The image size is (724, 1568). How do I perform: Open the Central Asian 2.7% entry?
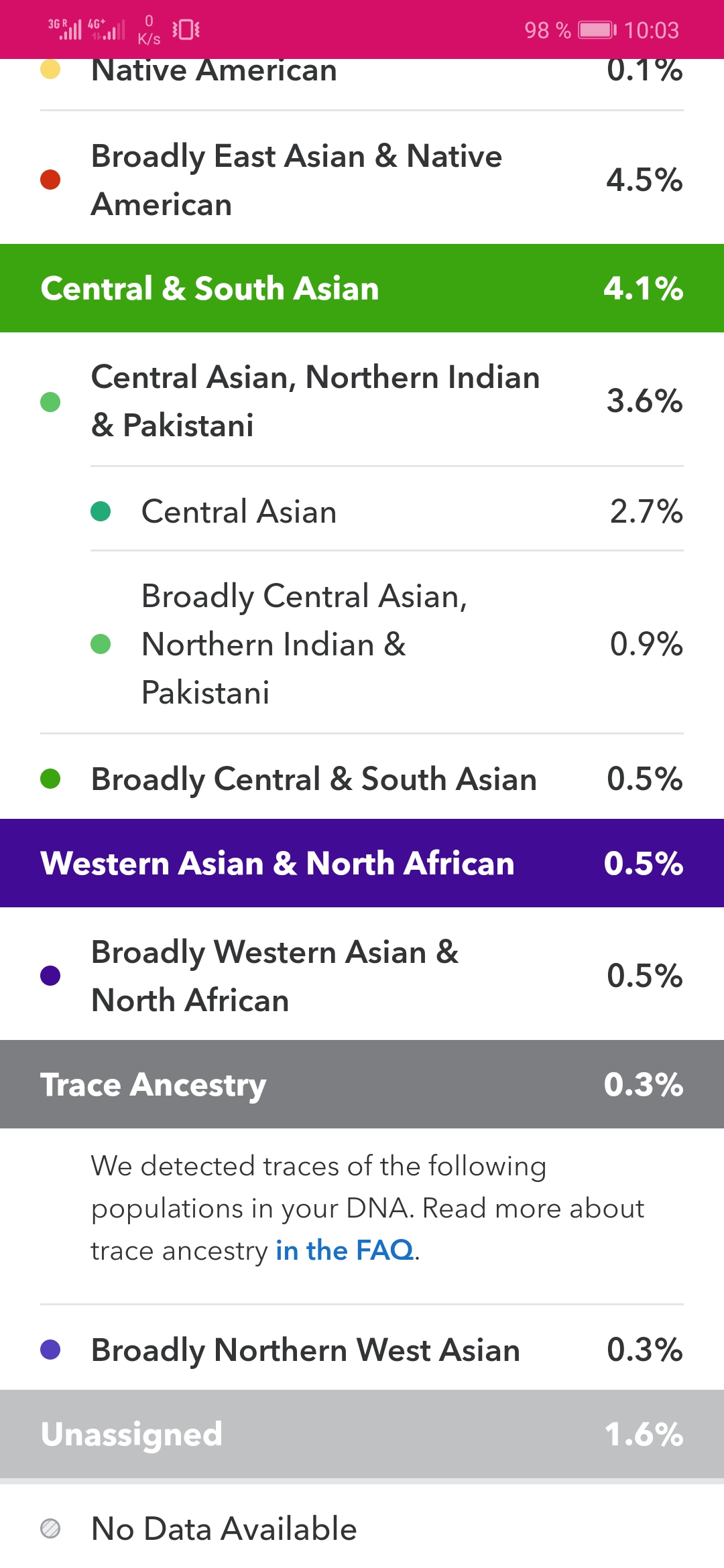[387, 511]
